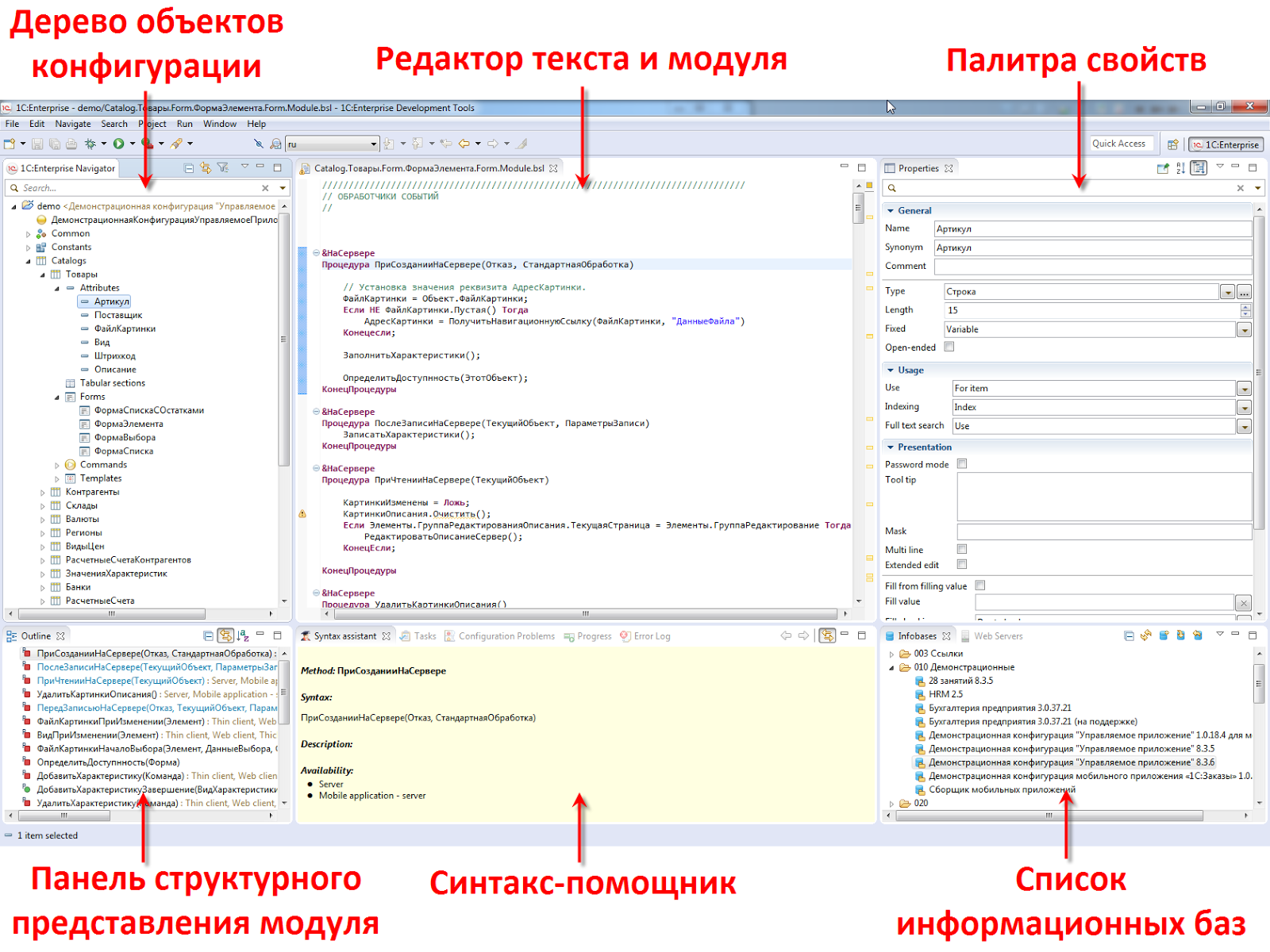Click the Quick Access button
The image size is (1270, 952).
[x=1121, y=144]
